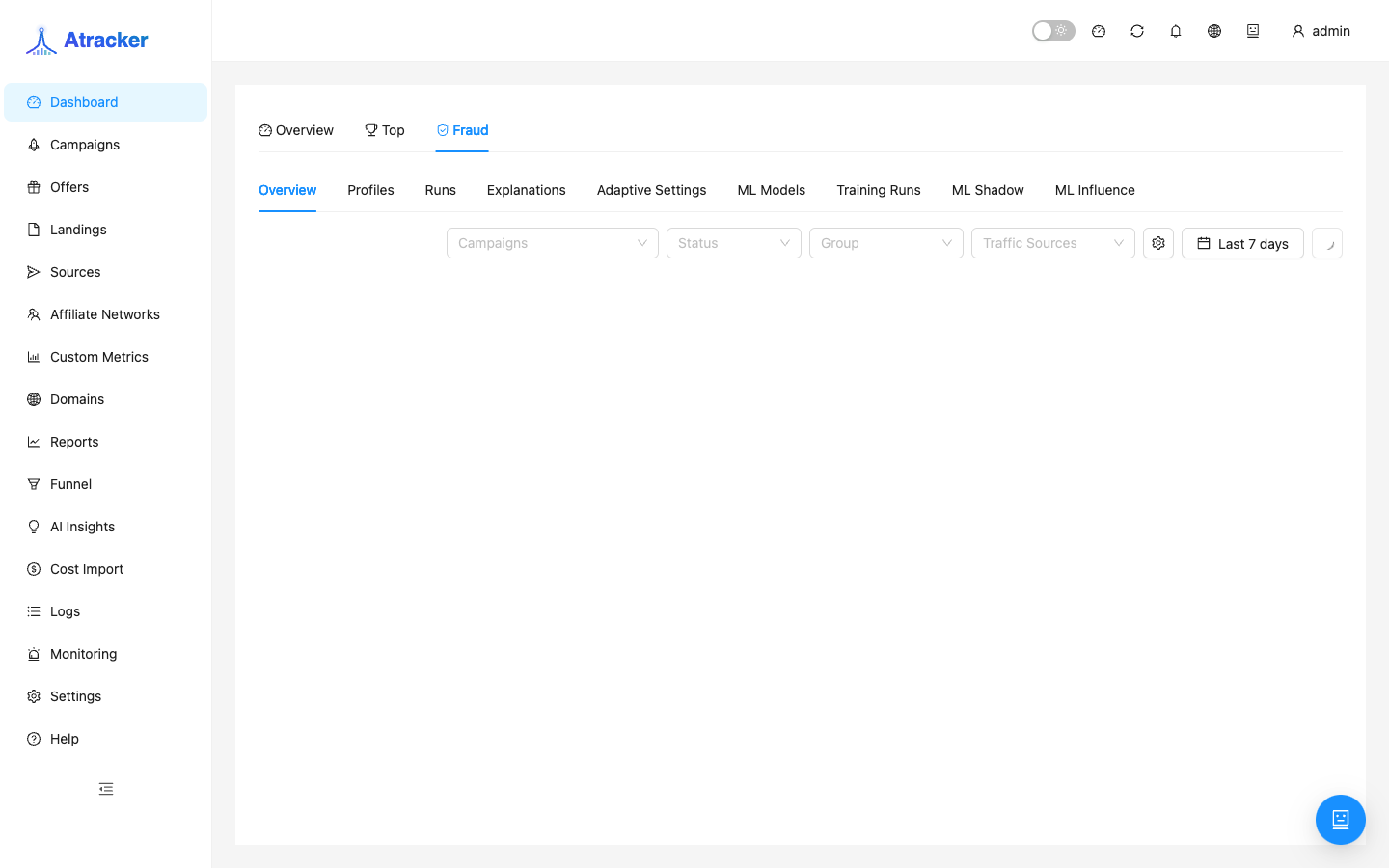Click the Funnel filter icon
The image size is (1389, 868).
coord(34,484)
